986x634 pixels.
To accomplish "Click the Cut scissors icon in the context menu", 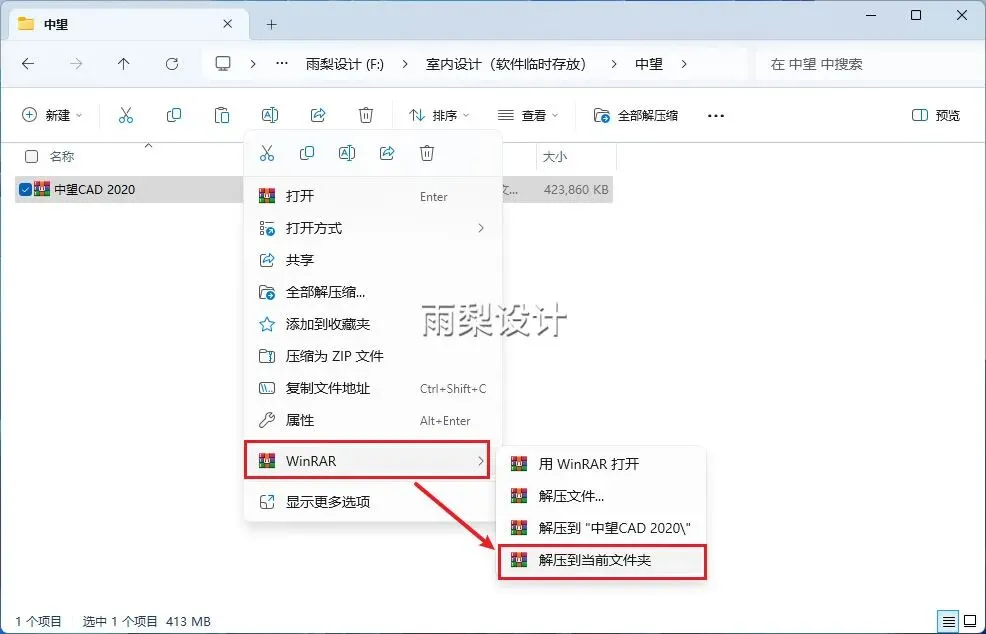I will [267, 153].
